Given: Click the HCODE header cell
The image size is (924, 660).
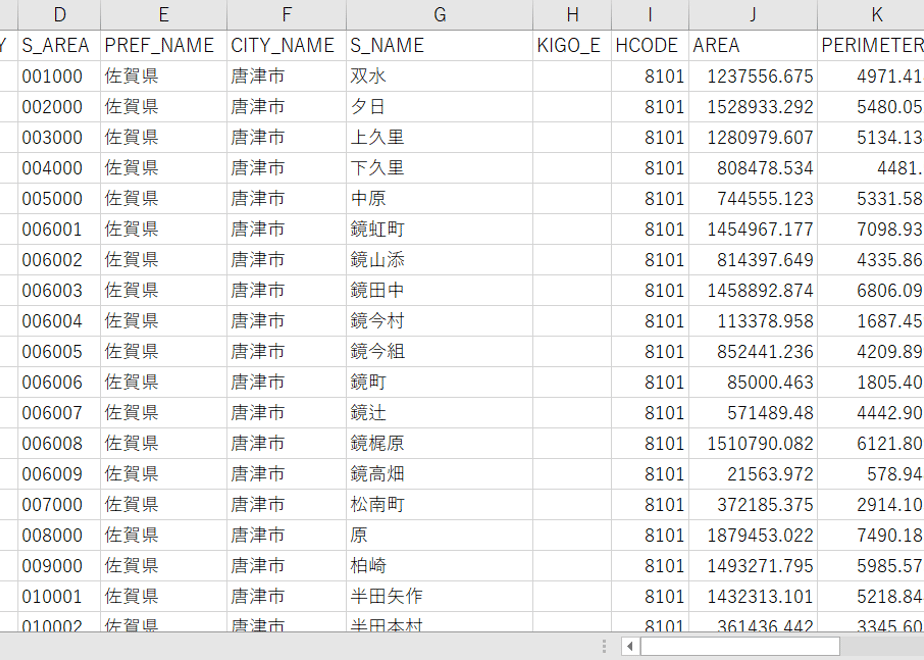Looking at the screenshot, I should pyautogui.click(x=650, y=45).
